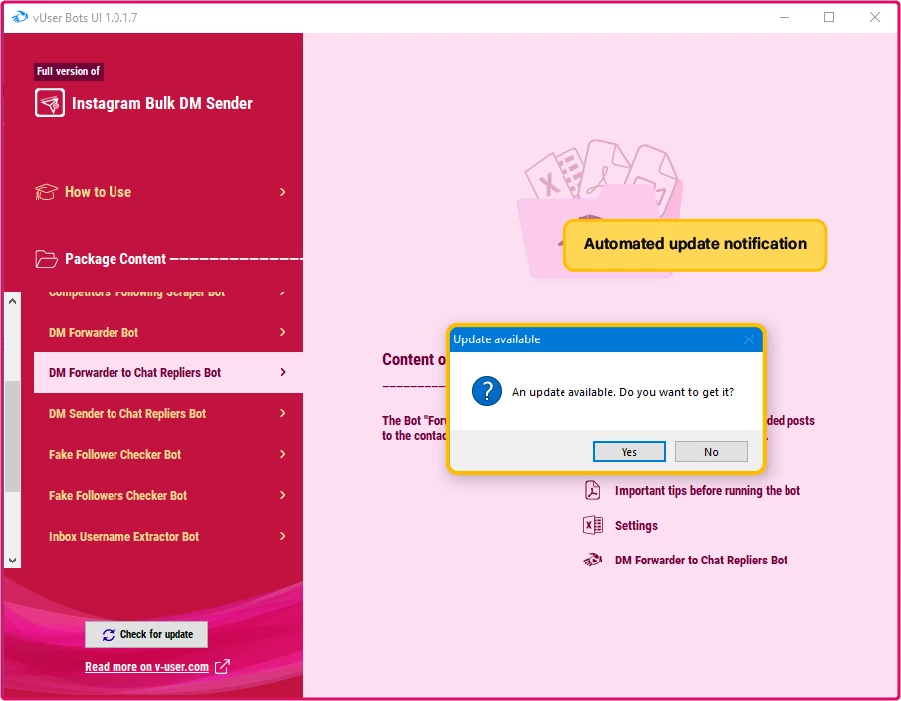Select DM Forwarder to Chat Repliers Bot item
Image resolution: width=901 pixels, height=701 pixels.
168,372
